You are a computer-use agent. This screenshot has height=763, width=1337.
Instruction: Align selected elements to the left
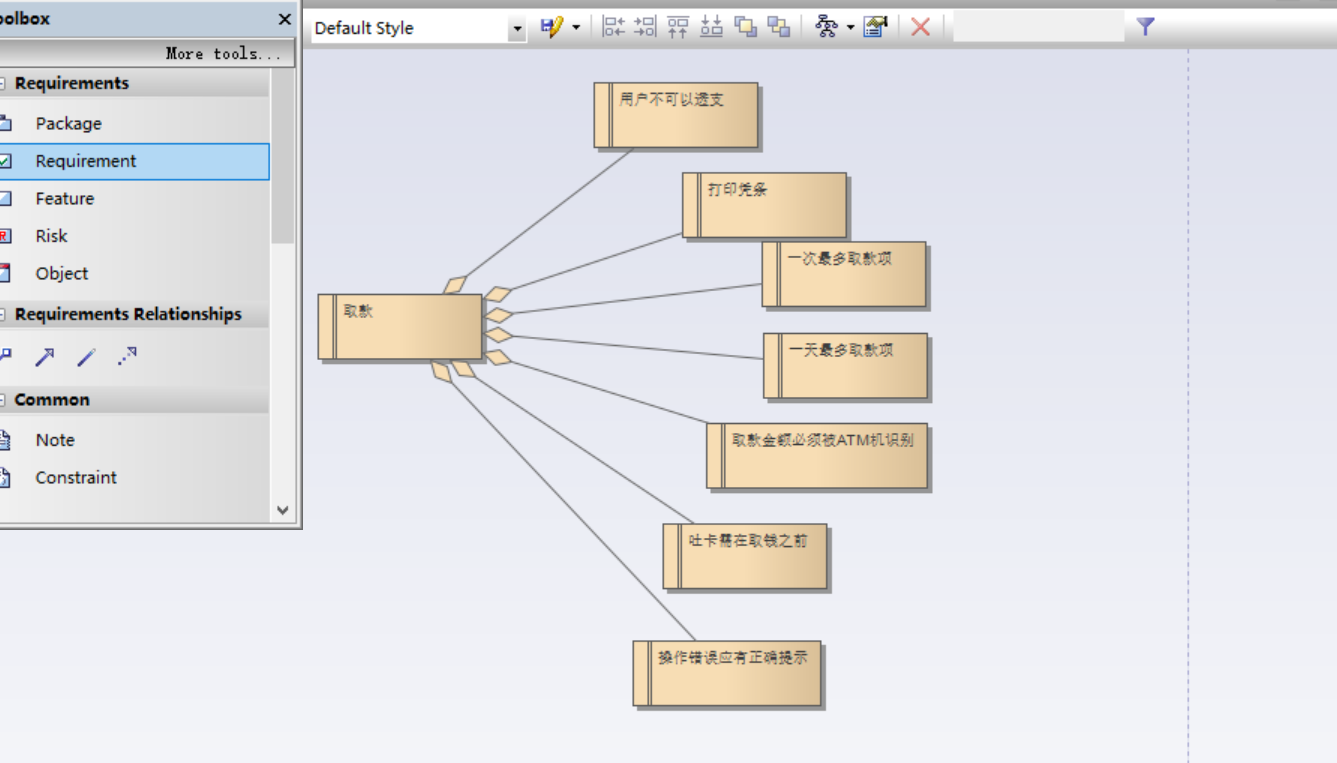tap(614, 27)
